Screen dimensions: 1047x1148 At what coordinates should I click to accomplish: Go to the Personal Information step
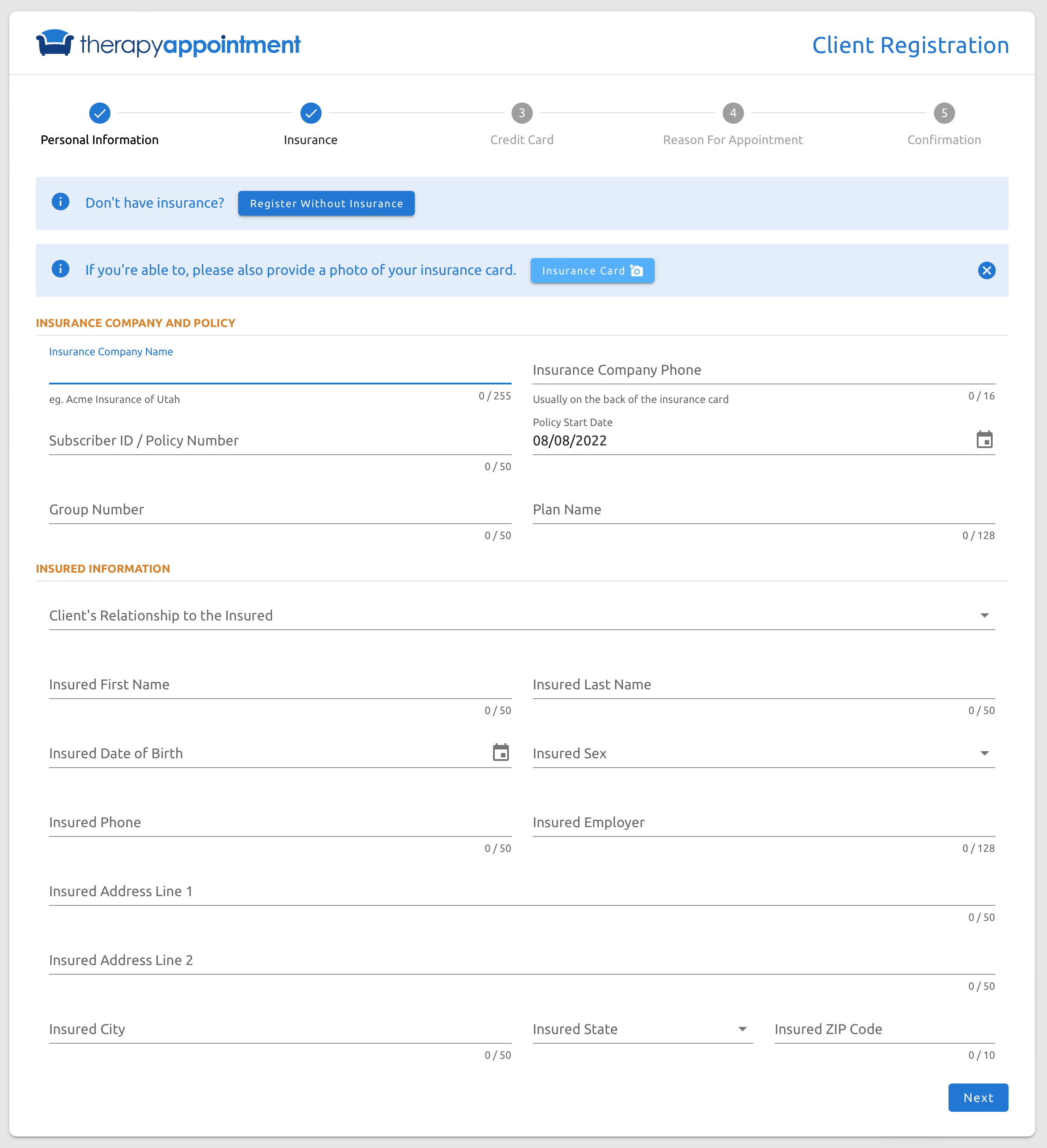point(100,140)
